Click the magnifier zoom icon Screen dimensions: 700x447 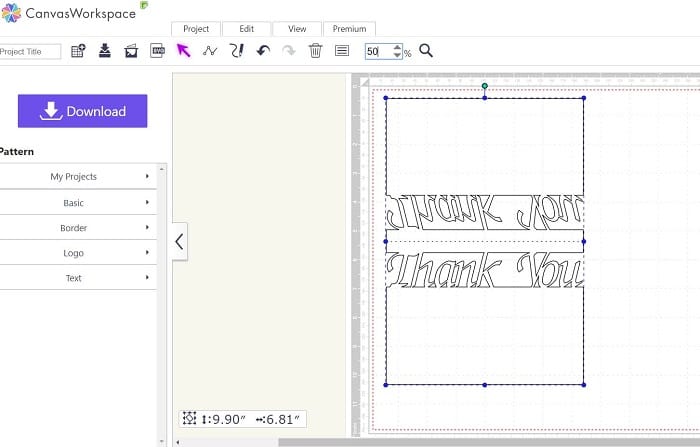[426, 50]
